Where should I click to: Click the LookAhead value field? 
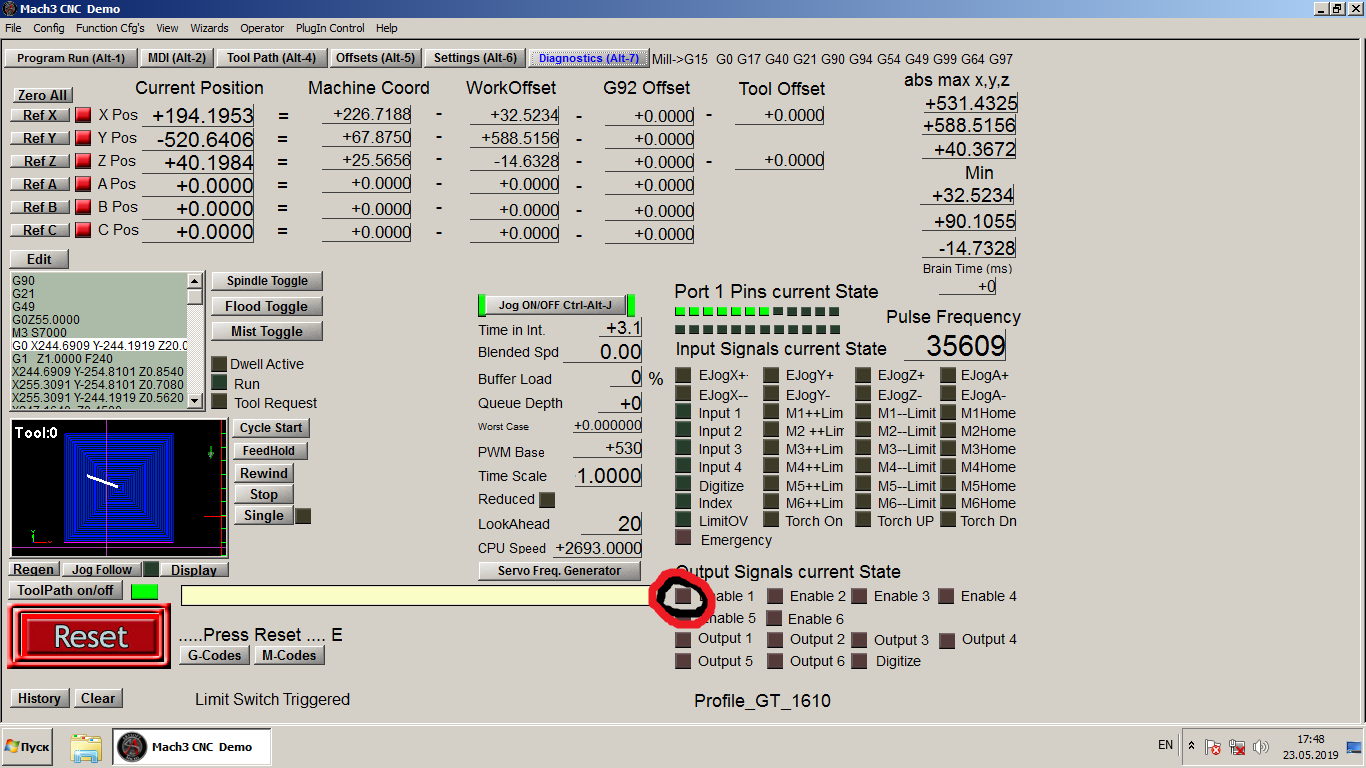612,524
